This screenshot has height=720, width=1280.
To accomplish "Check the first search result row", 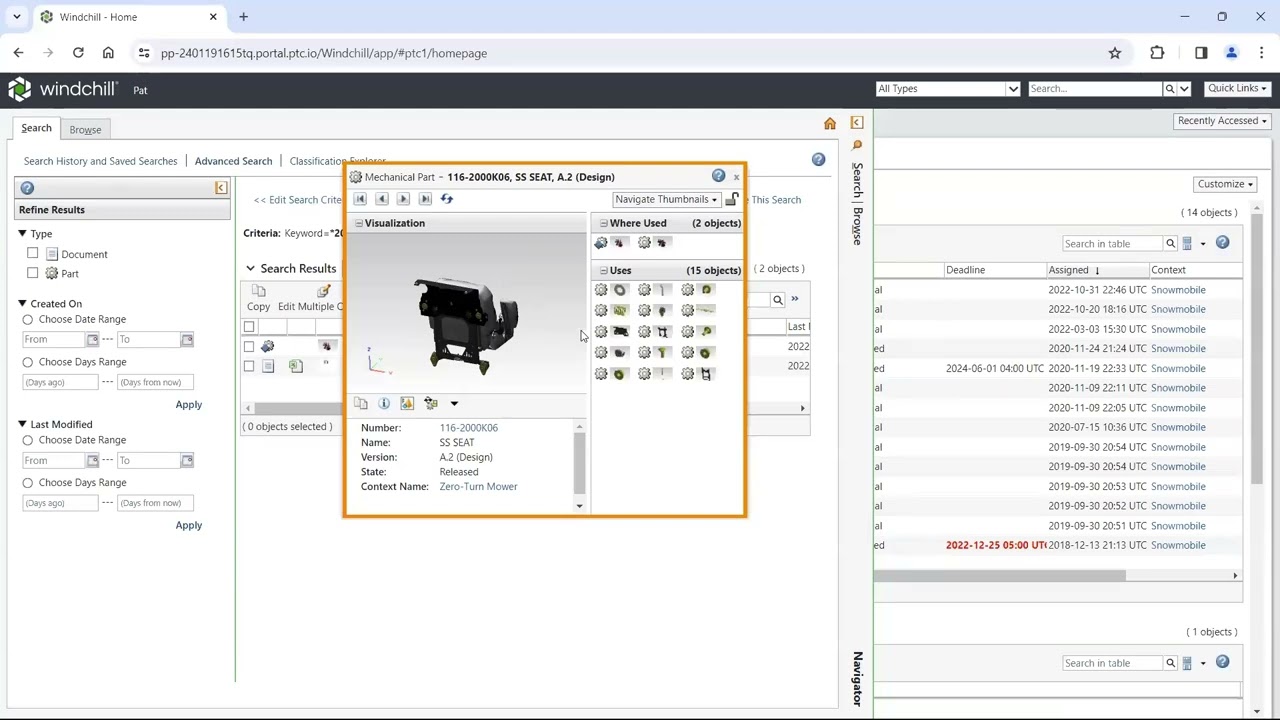I will [249, 347].
